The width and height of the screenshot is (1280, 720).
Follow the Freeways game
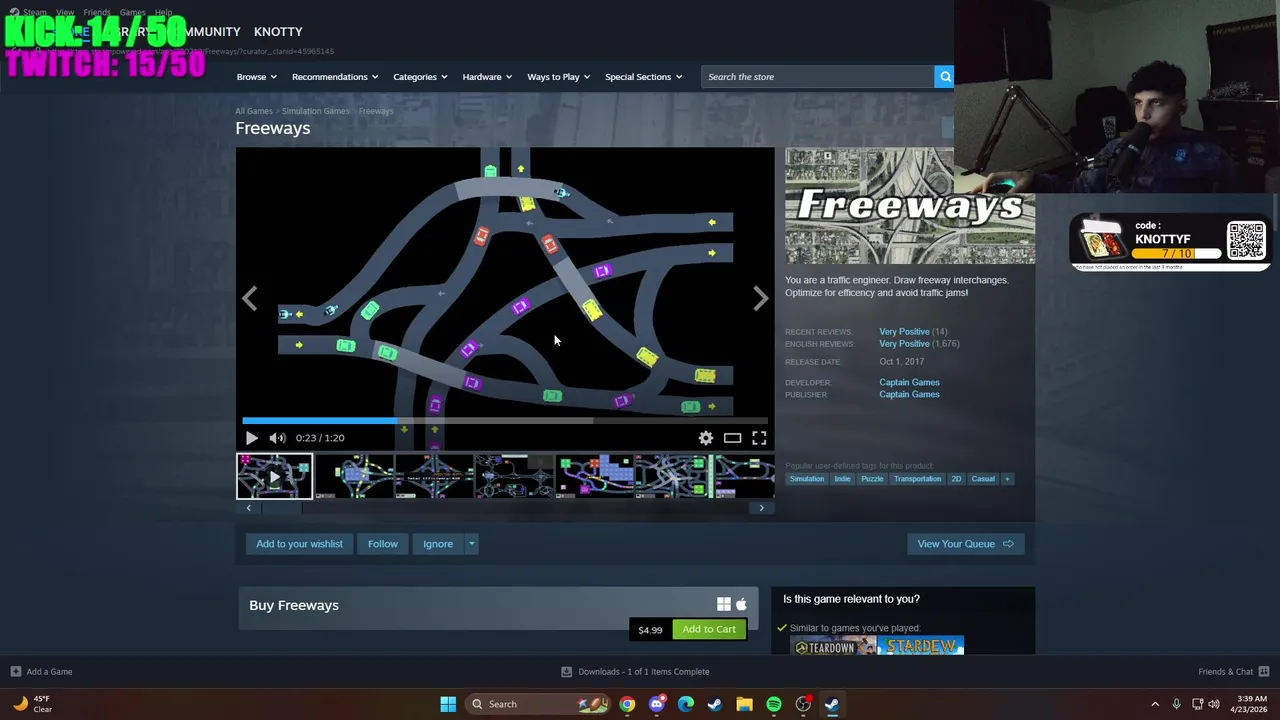point(382,544)
